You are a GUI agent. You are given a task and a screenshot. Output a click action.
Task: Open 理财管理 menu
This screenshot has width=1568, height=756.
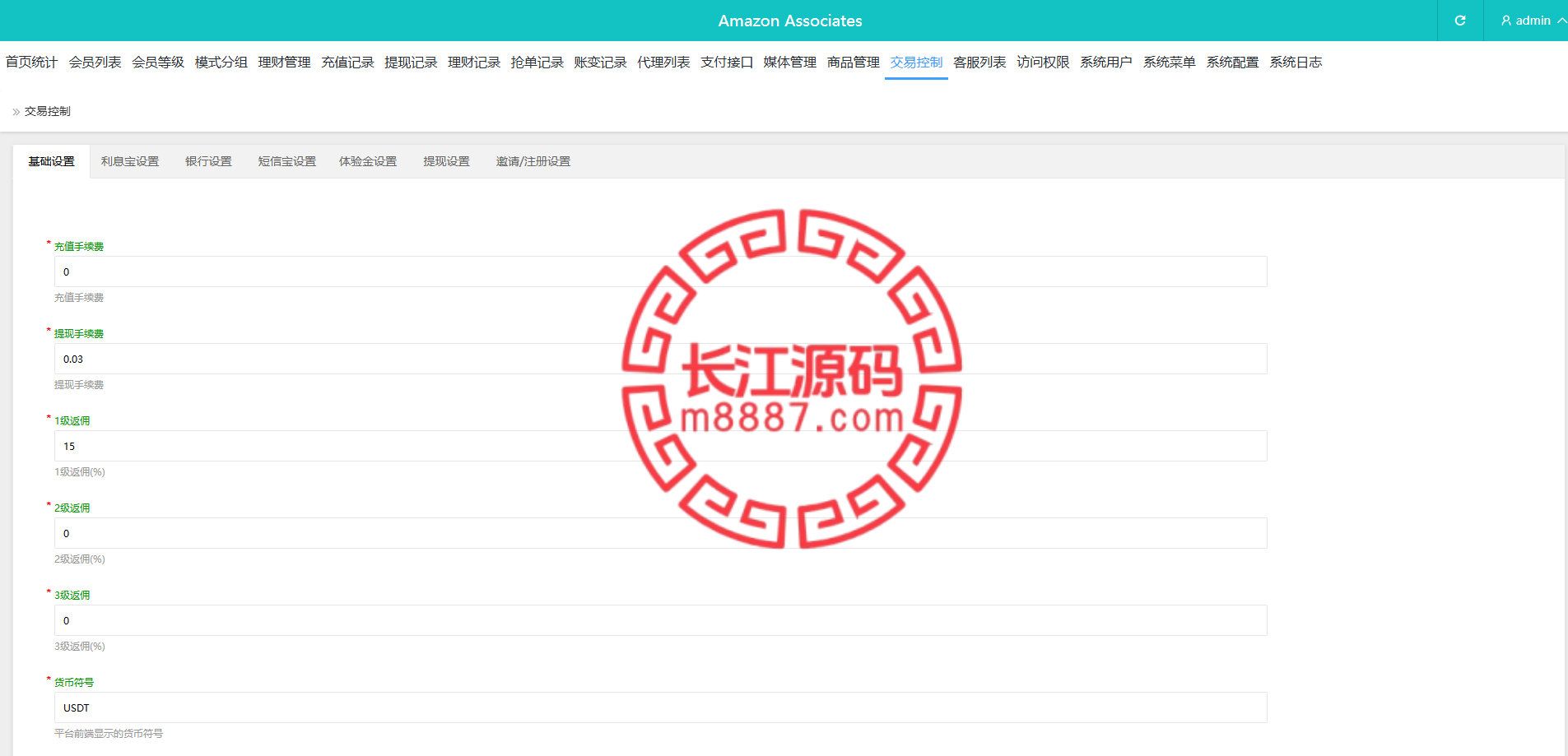(284, 63)
